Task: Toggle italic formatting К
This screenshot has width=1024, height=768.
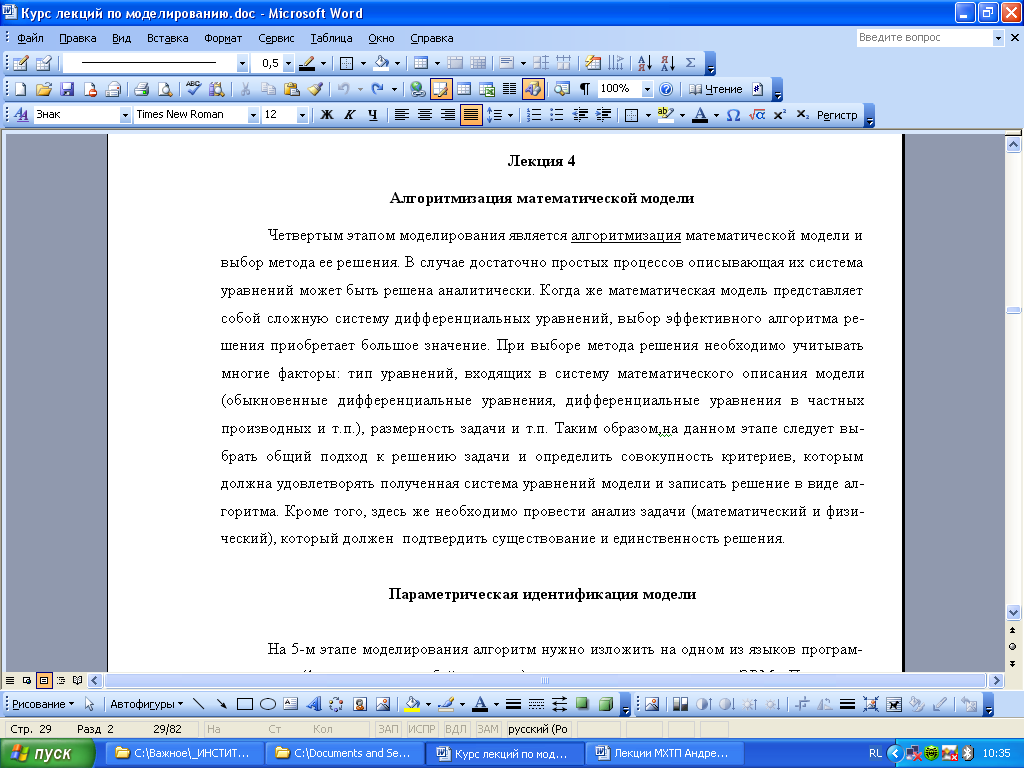Action: pyautogui.click(x=349, y=115)
